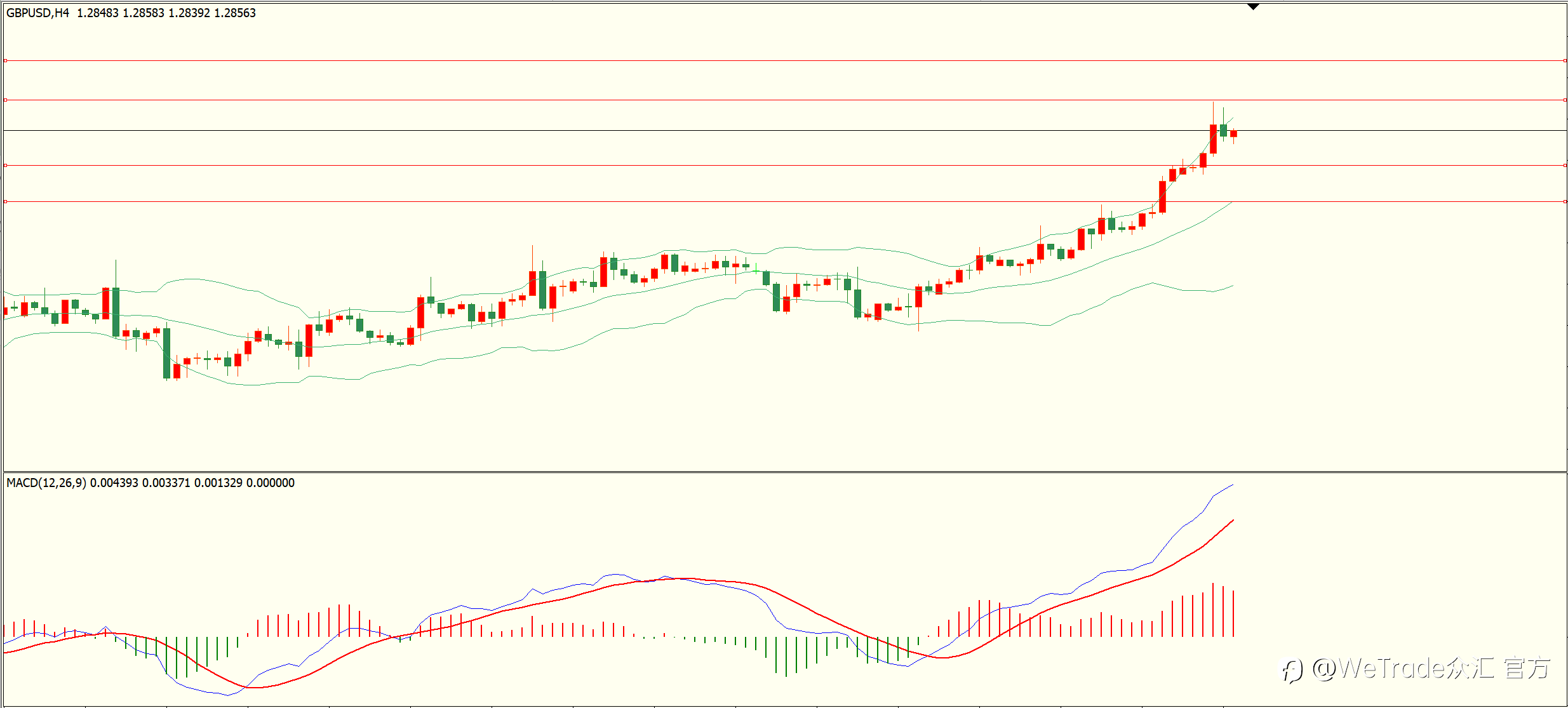Select the highest red horizontal line

point(786,61)
